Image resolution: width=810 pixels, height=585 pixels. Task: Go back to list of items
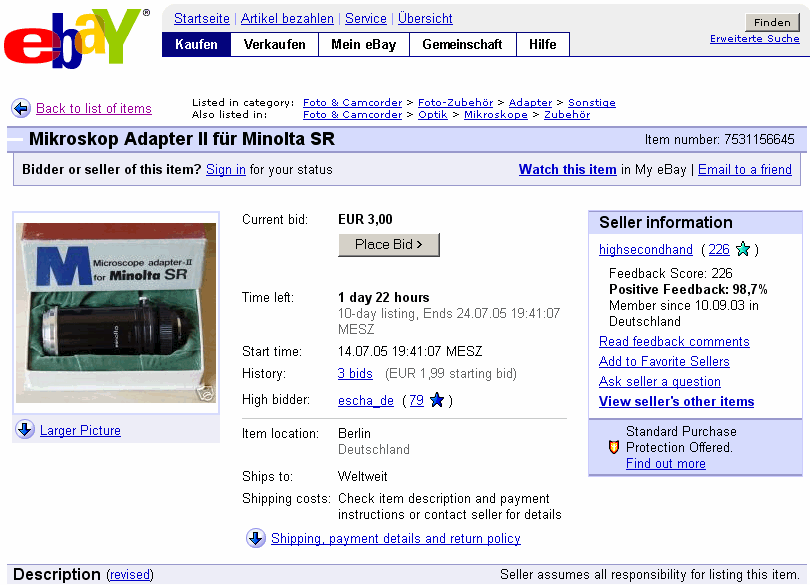pyautogui.click(x=94, y=109)
